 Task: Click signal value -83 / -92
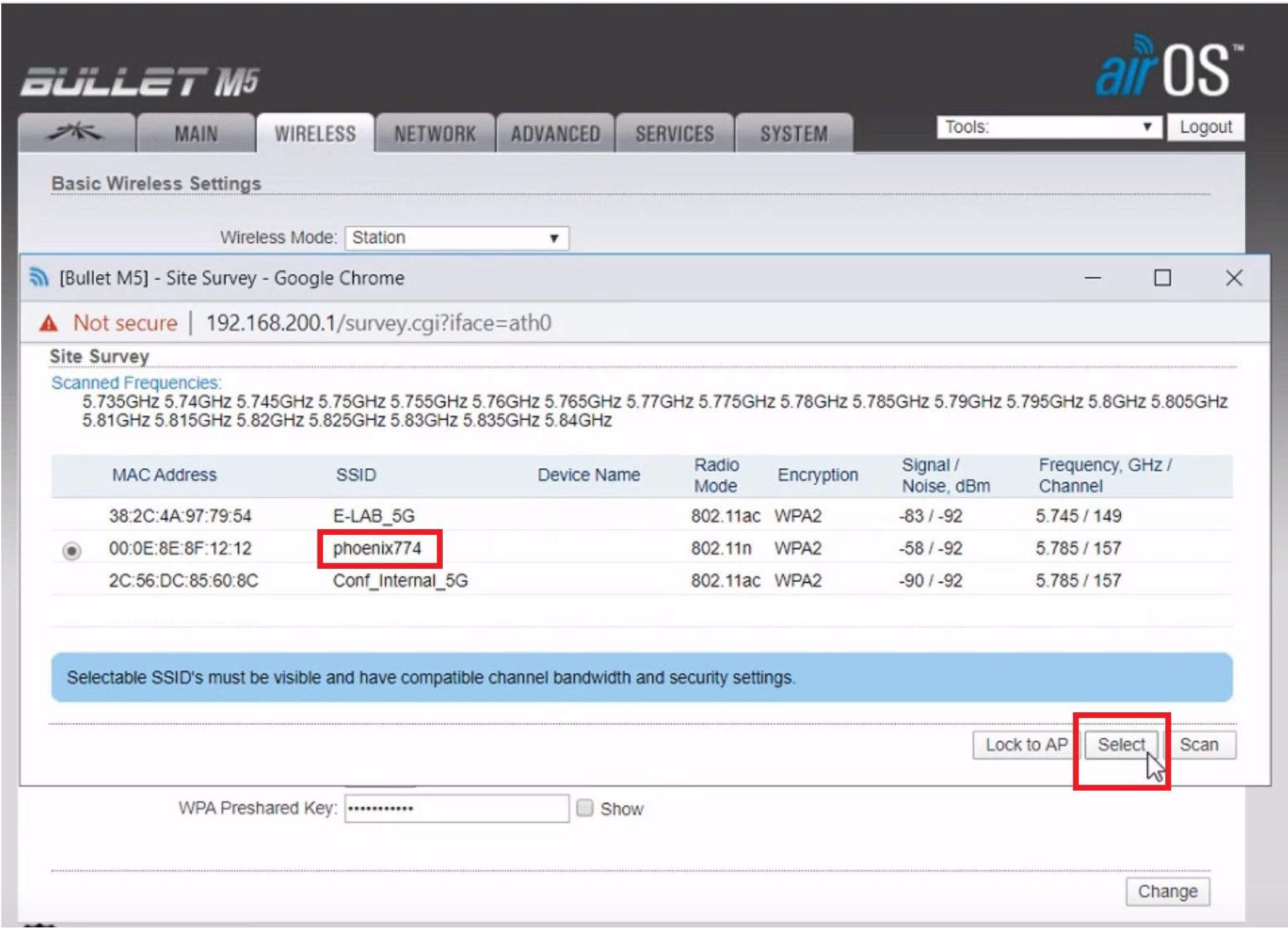point(930,516)
